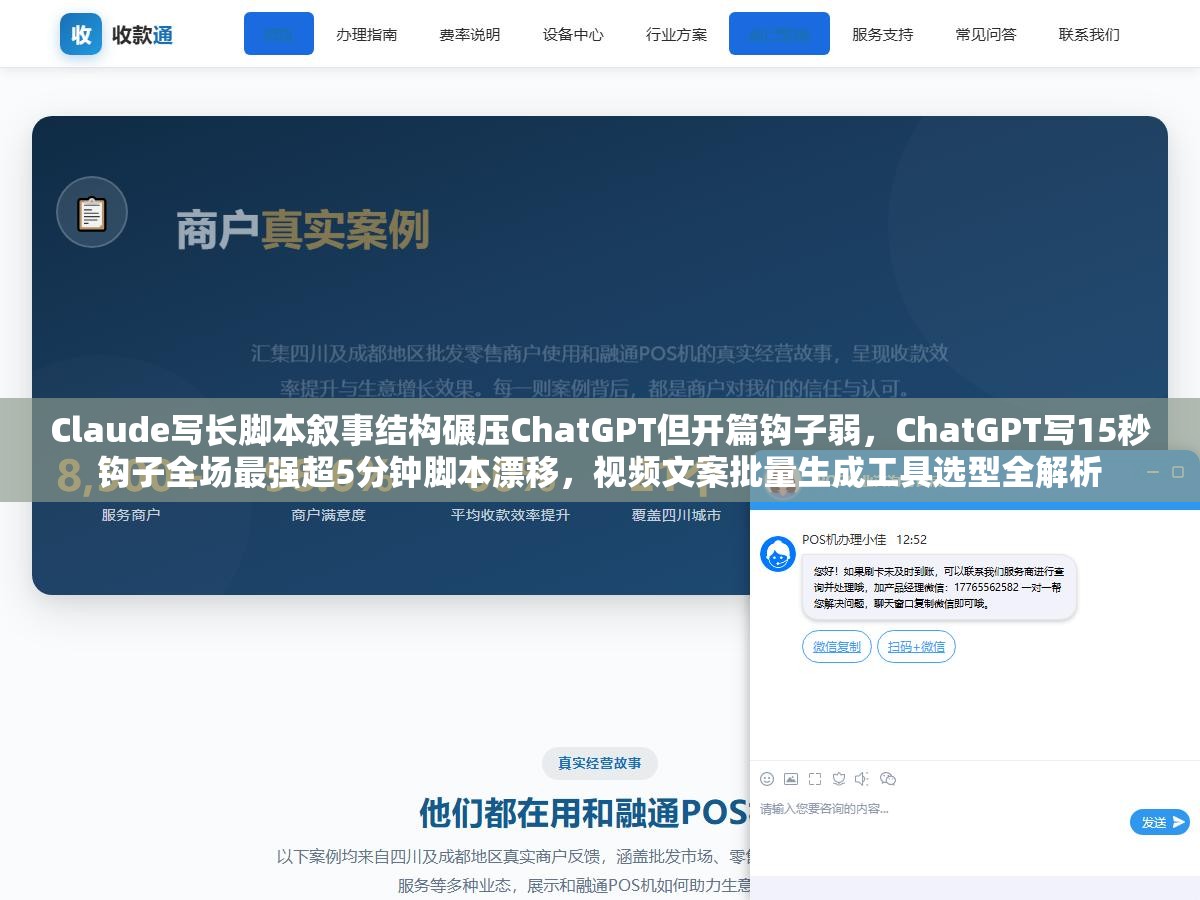The image size is (1200, 900).
Task: Click the WeChat icon in chat toolbar
Action: point(887,778)
